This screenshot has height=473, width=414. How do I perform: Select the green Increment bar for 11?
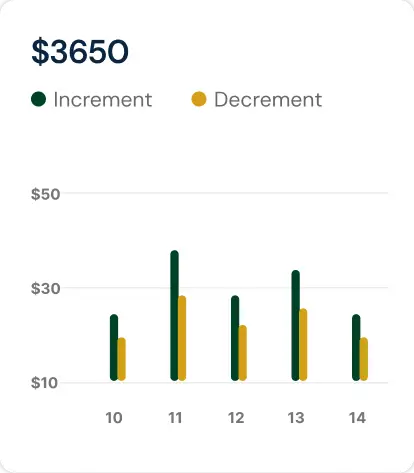(x=174, y=315)
